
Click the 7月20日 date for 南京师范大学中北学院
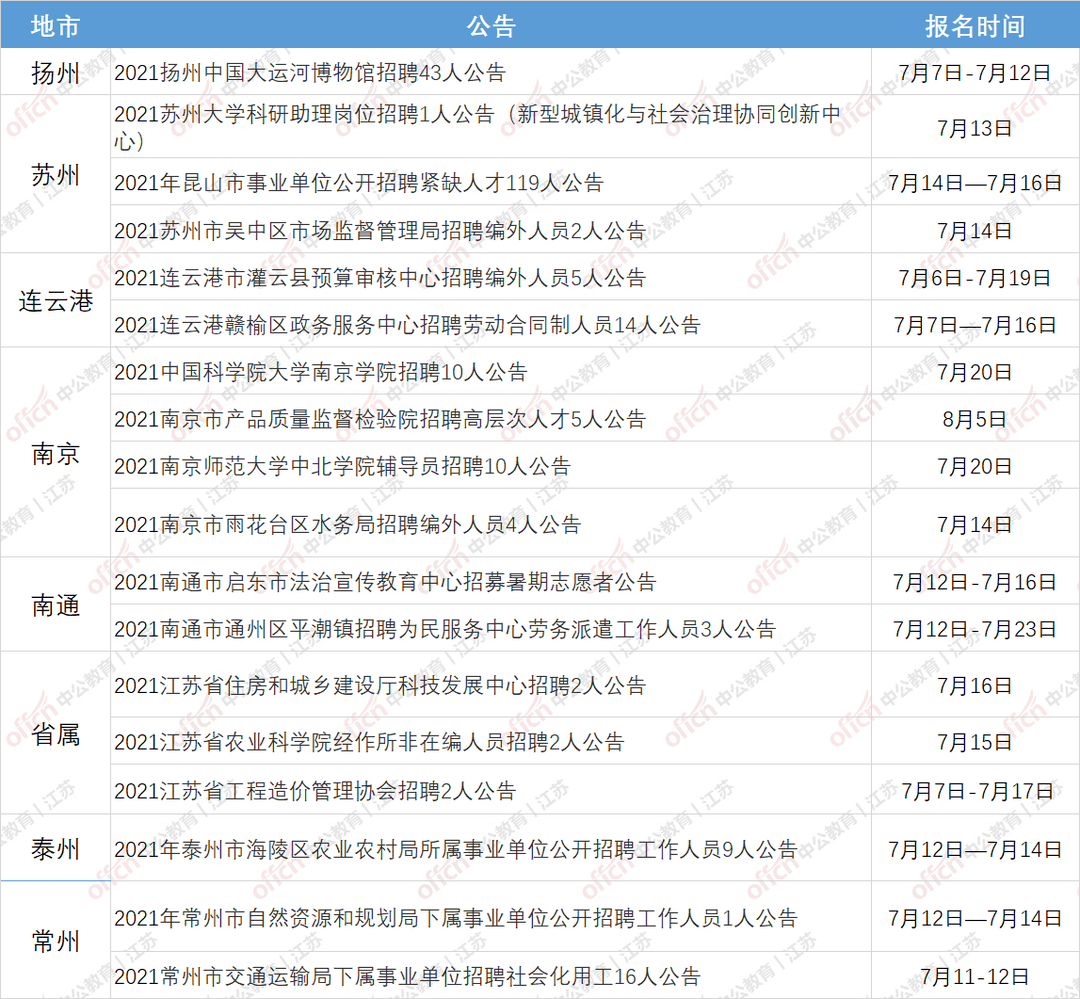(975, 466)
